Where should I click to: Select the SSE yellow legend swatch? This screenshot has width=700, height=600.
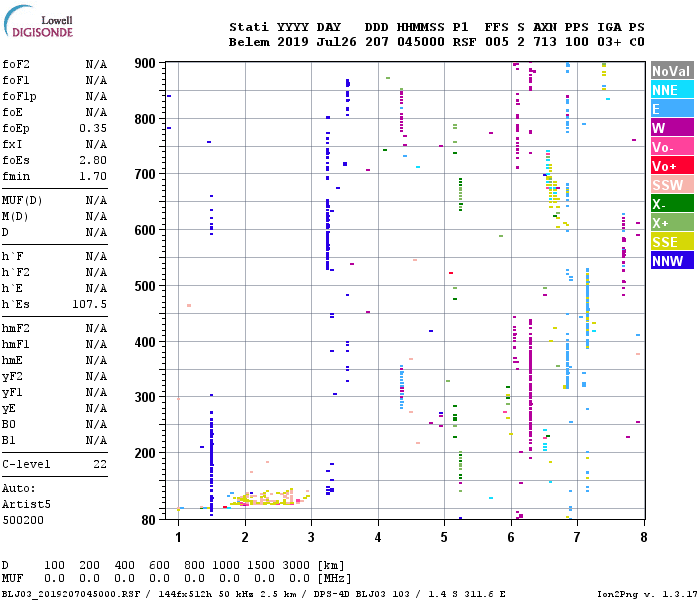point(672,242)
